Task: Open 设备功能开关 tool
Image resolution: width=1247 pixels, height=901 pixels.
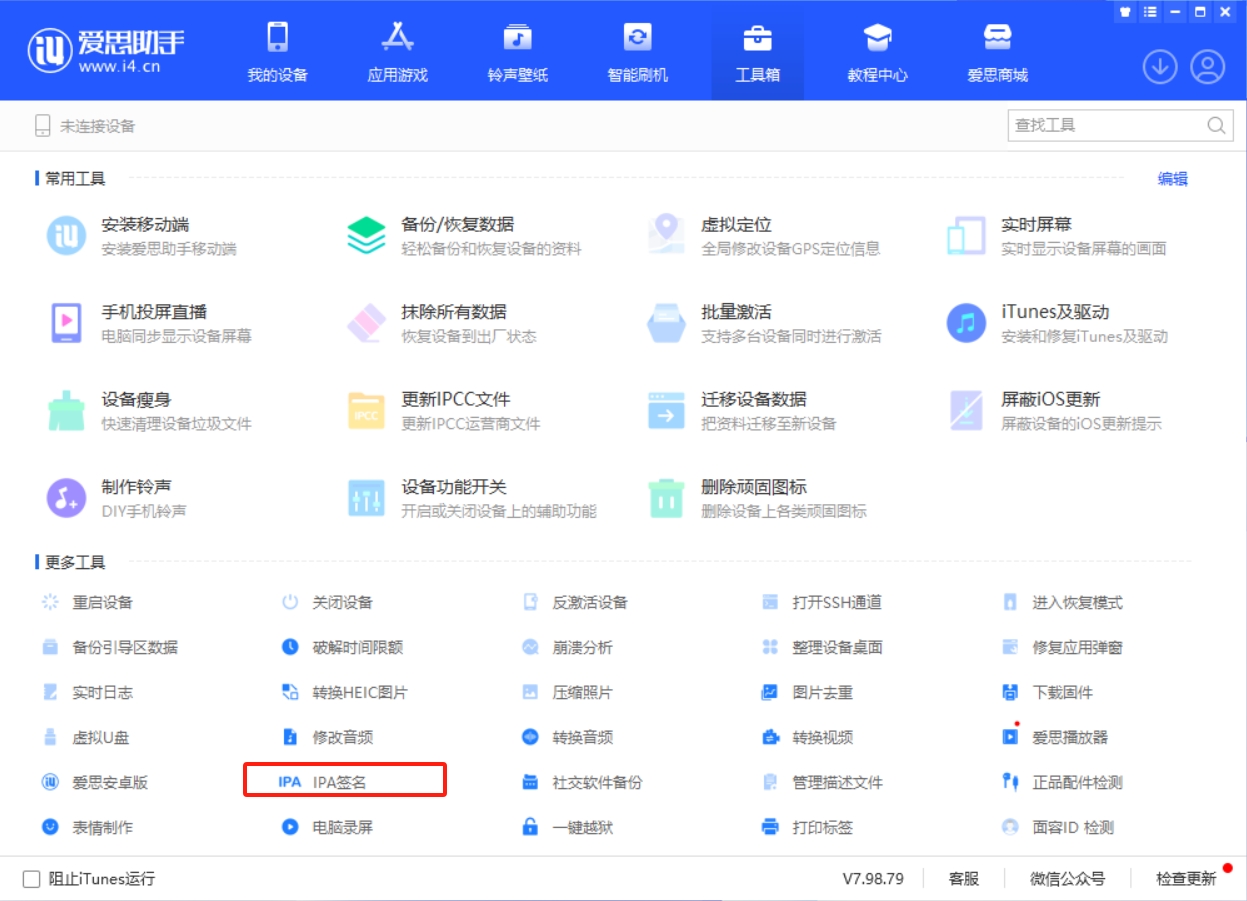Action: [471, 498]
